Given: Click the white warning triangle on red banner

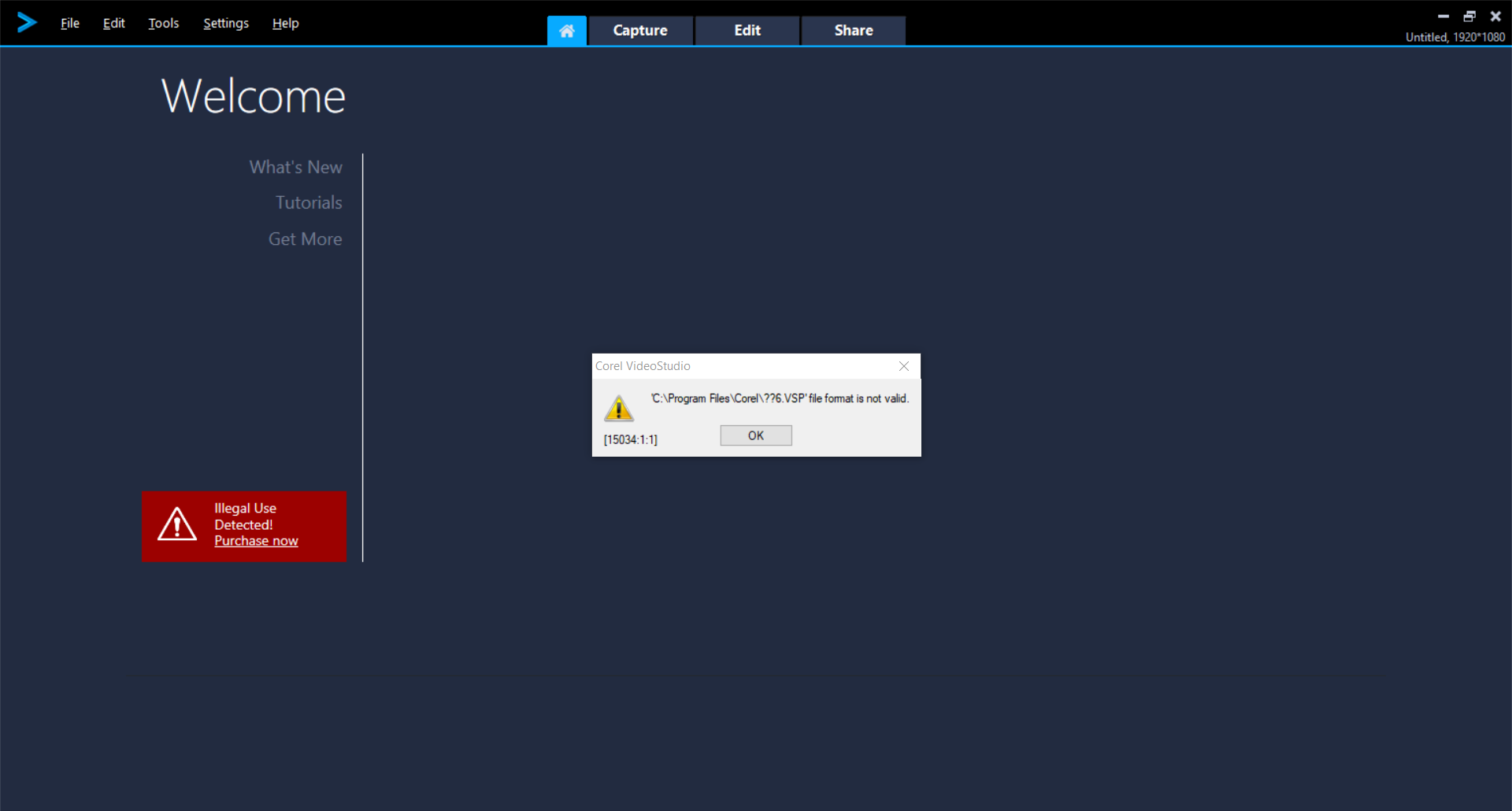Looking at the screenshot, I should point(177,524).
